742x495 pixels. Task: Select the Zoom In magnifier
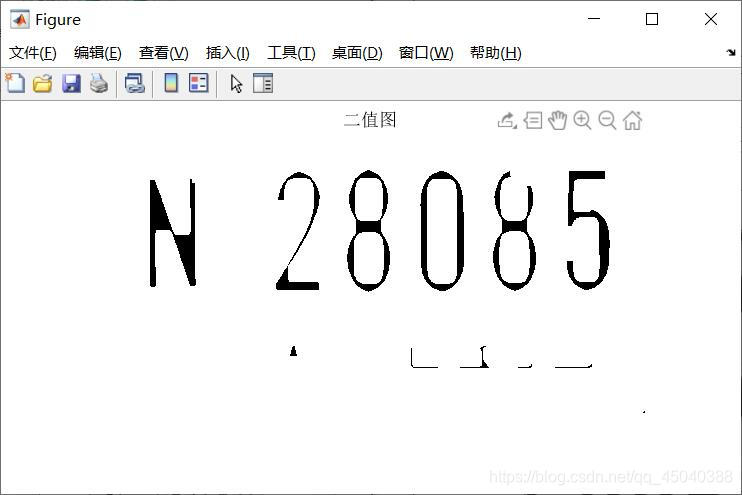[x=582, y=120]
